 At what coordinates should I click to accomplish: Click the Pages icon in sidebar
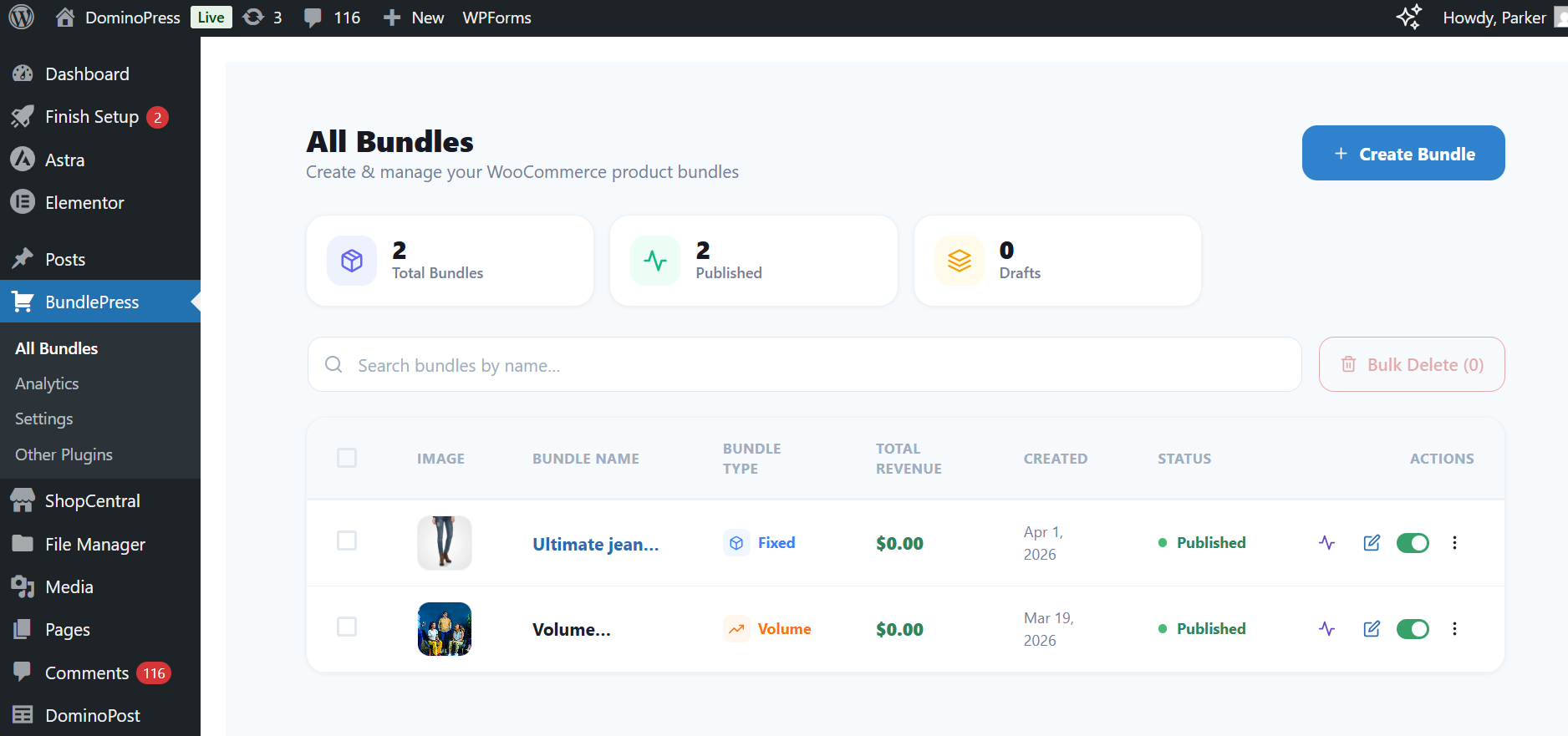click(x=23, y=629)
